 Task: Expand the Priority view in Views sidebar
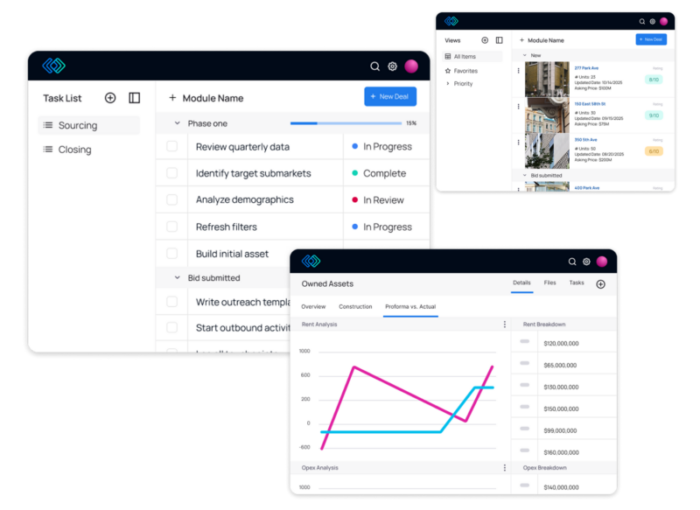(x=446, y=84)
